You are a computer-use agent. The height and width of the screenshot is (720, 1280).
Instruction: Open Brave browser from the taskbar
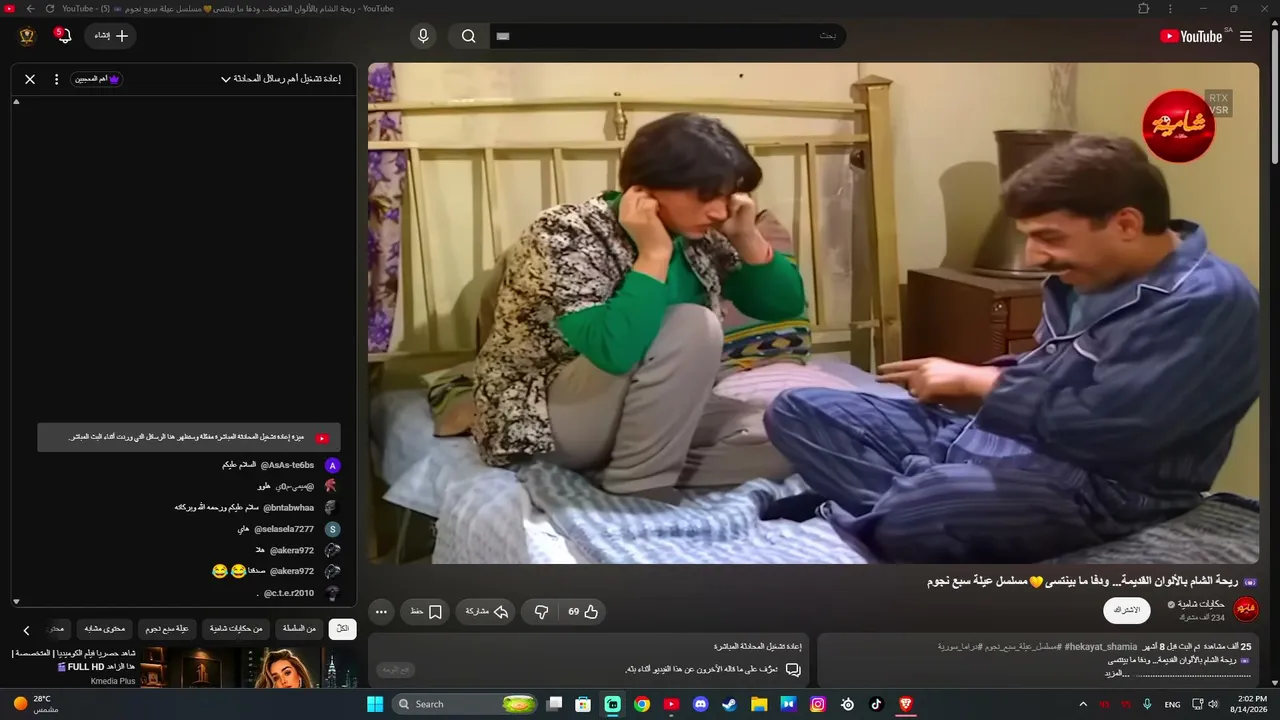906,704
